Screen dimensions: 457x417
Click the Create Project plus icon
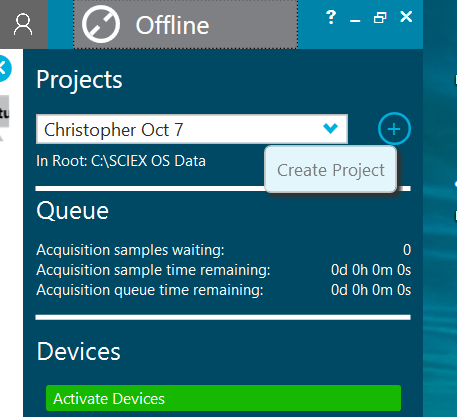pos(394,129)
